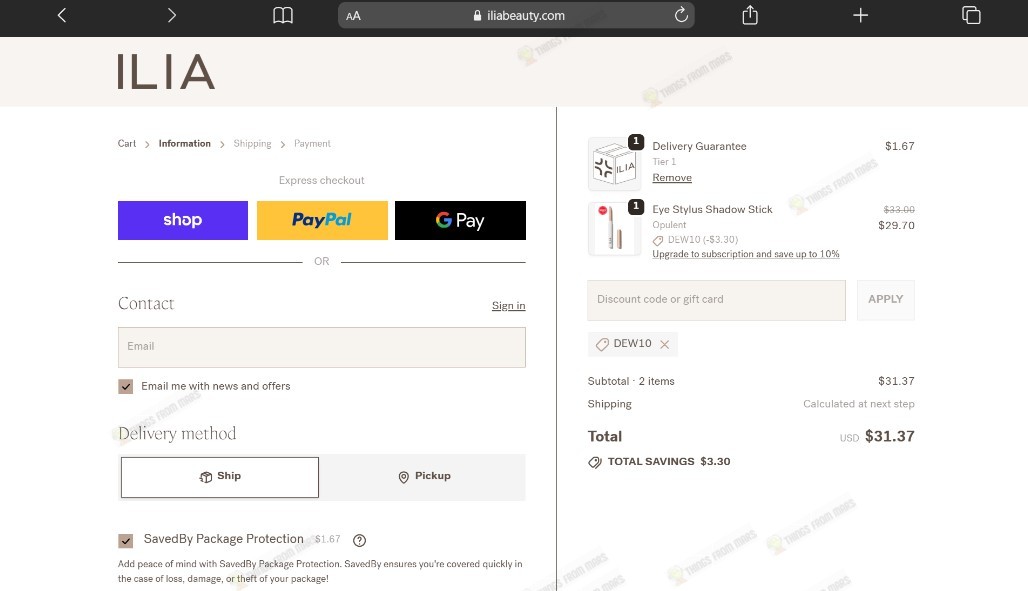Click the Delivery Guarantee price $1.67
This screenshot has width=1028, height=591.
pyautogui.click(x=900, y=146)
